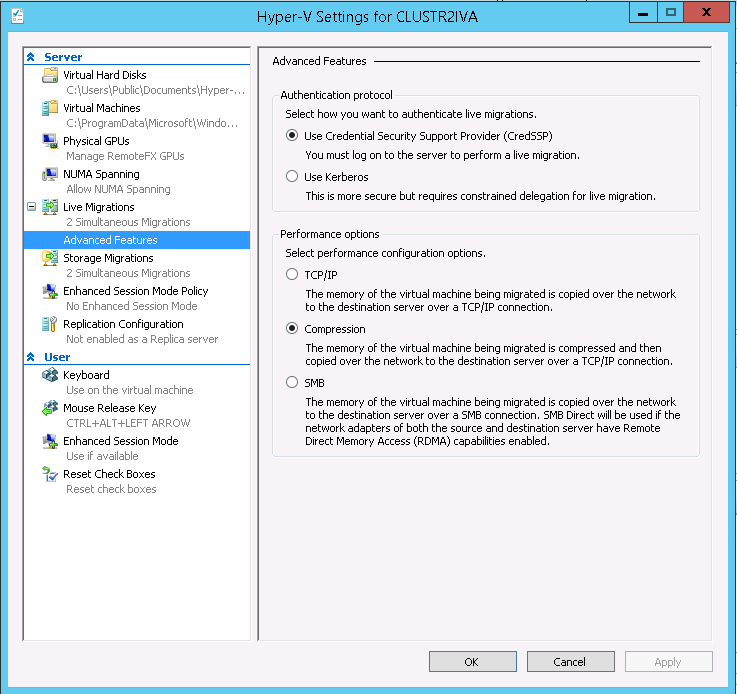Close the Hyper-V Settings window
737x694 pixels.
[706, 13]
